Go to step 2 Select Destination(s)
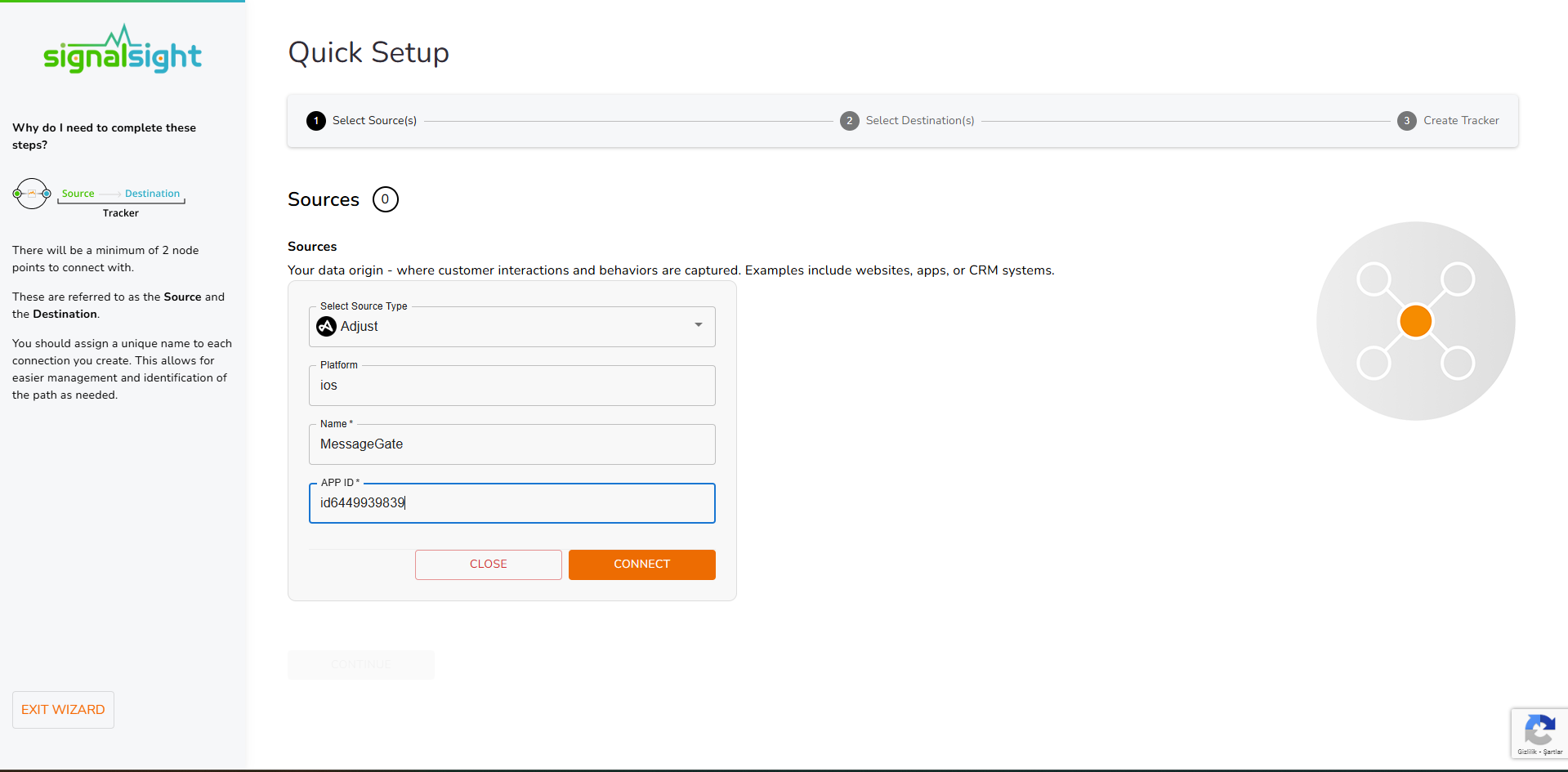Viewport: 1568px width, 772px height. pos(907,121)
